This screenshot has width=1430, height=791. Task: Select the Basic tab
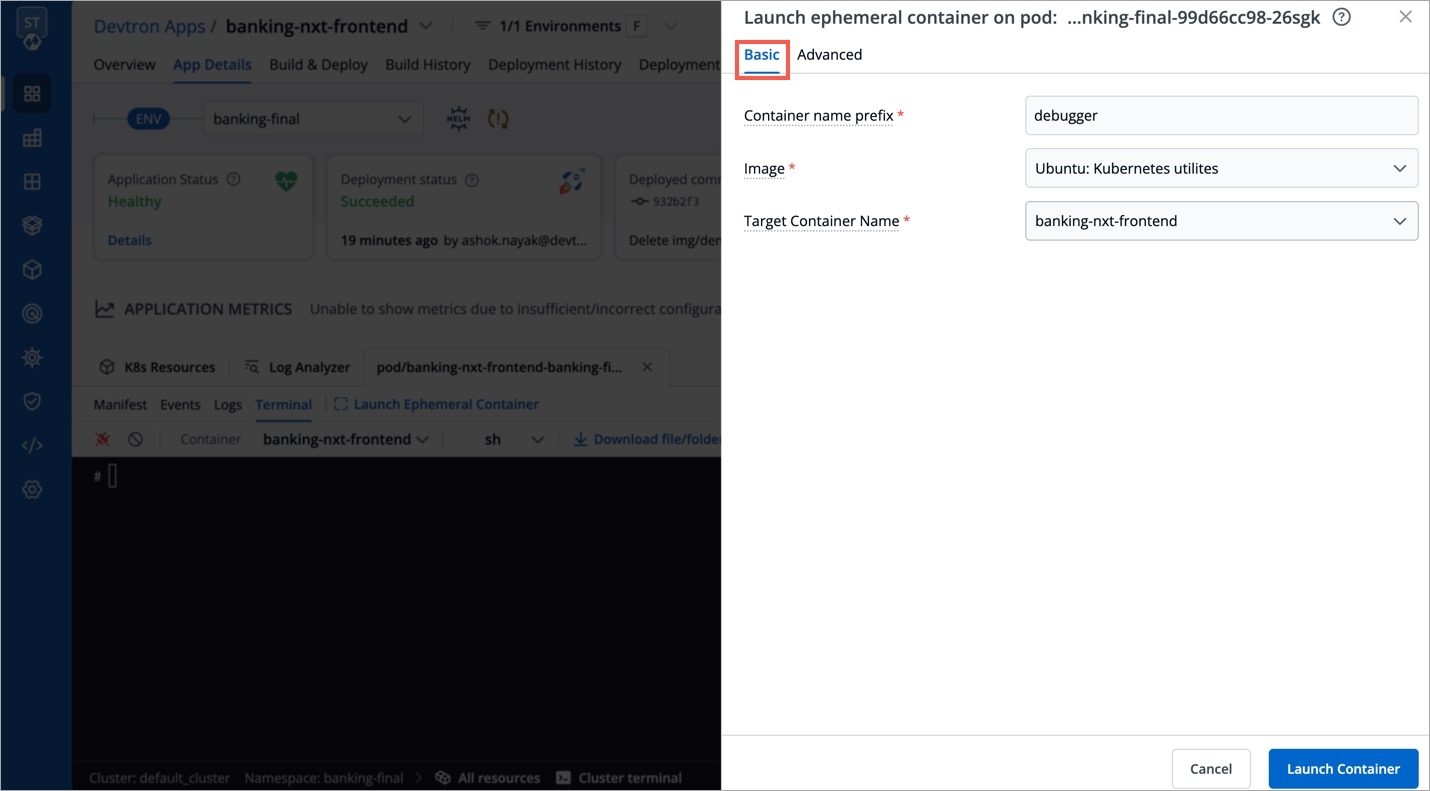pos(761,55)
